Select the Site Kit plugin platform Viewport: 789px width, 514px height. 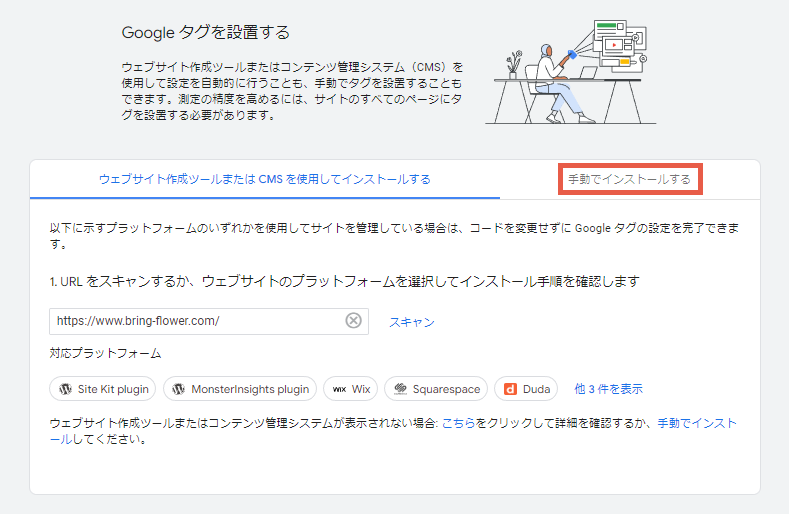[103, 389]
